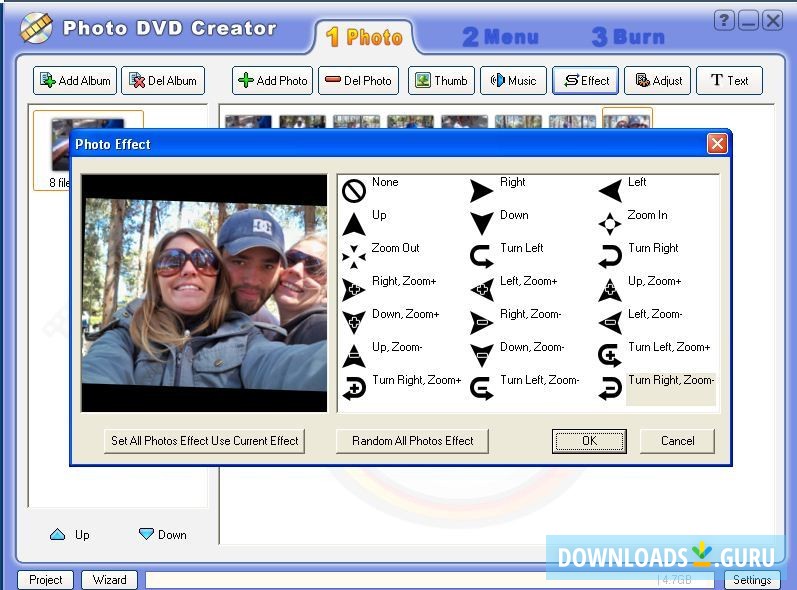The image size is (797, 590).
Task: Choose the Right, Zoom+ effect icon
Action: [354, 290]
